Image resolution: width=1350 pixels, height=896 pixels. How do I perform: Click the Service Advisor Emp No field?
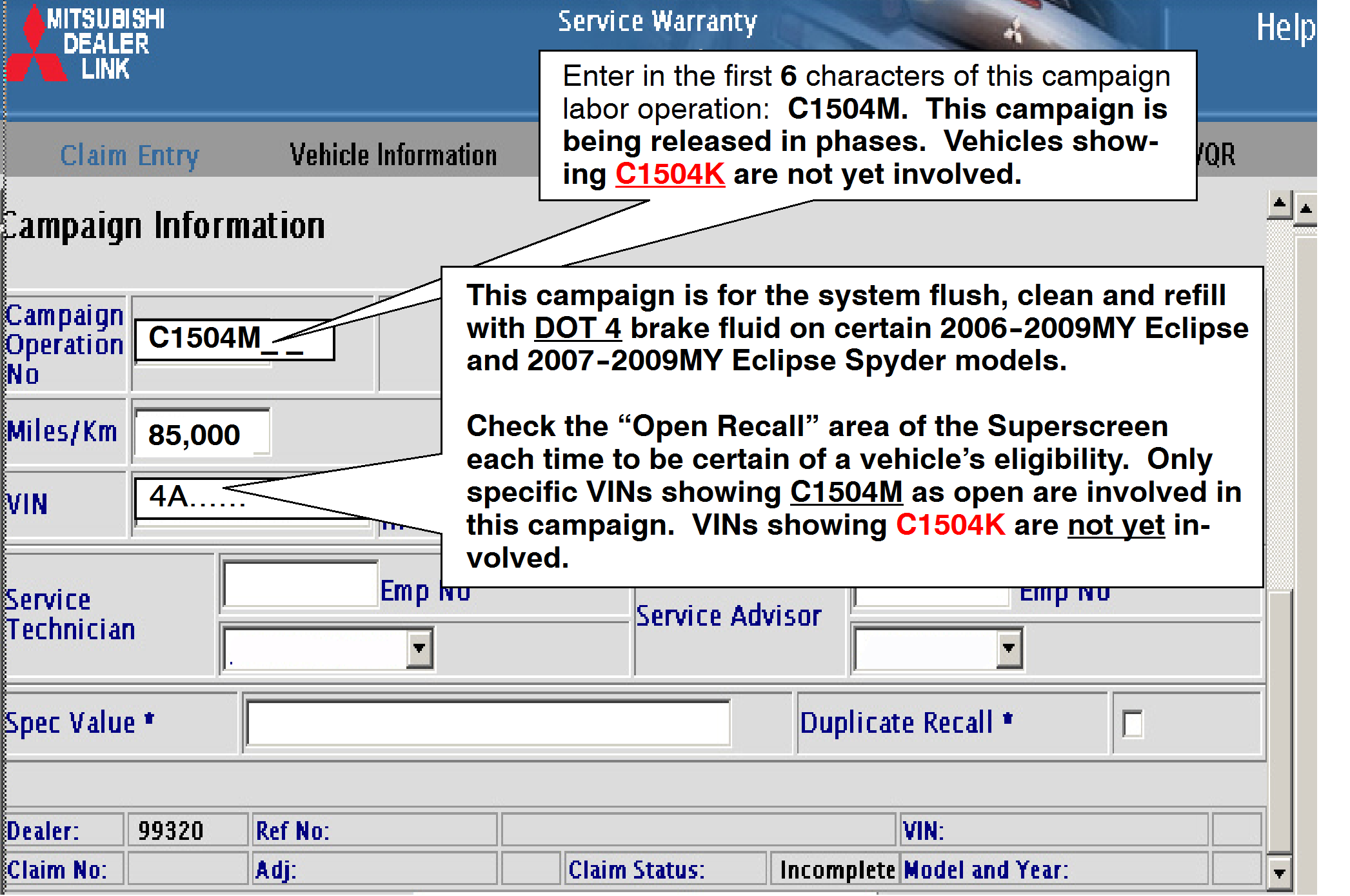point(930,597)
